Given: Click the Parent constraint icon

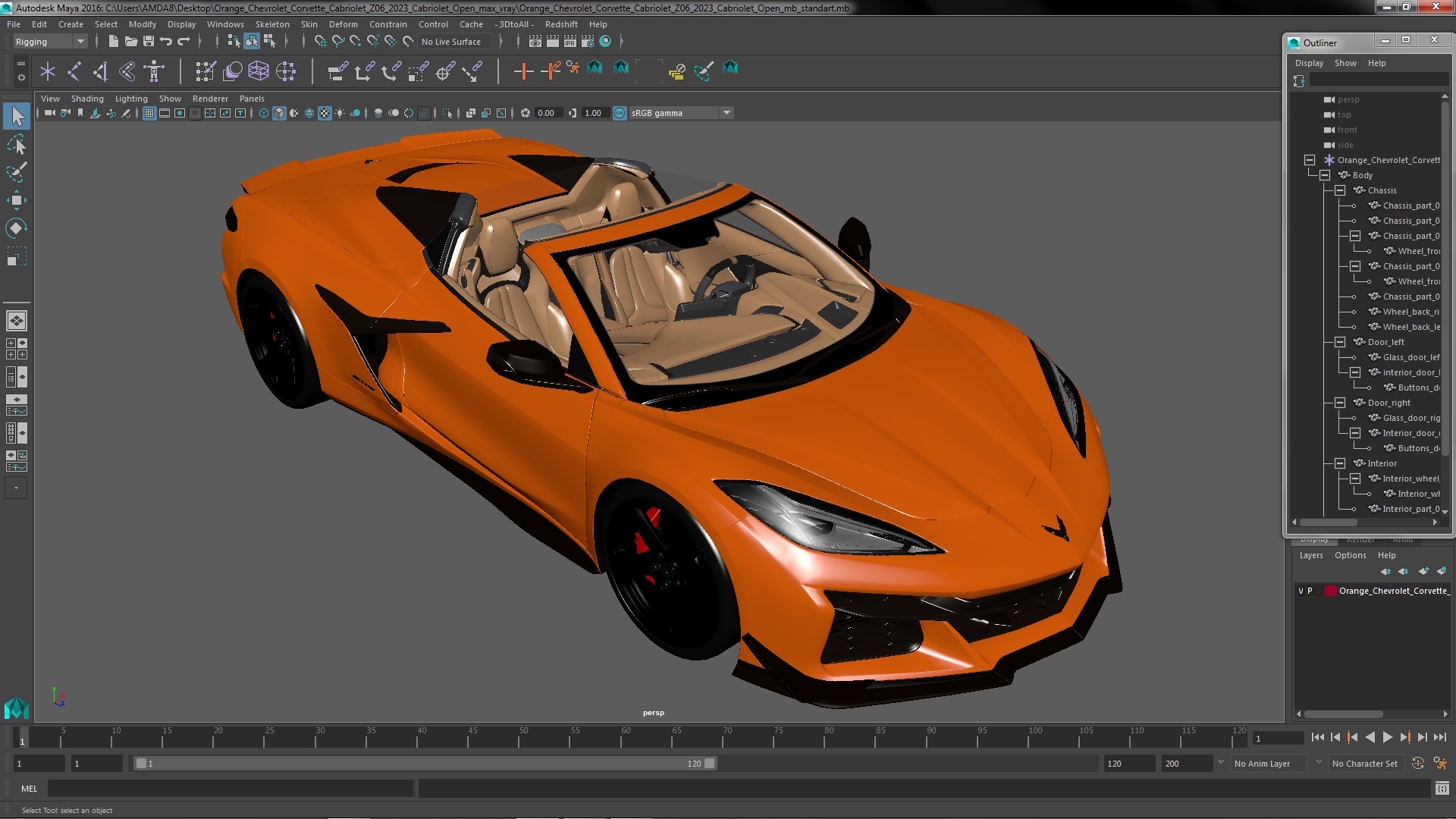Looking at the screenshot, I should click(337, 71).
